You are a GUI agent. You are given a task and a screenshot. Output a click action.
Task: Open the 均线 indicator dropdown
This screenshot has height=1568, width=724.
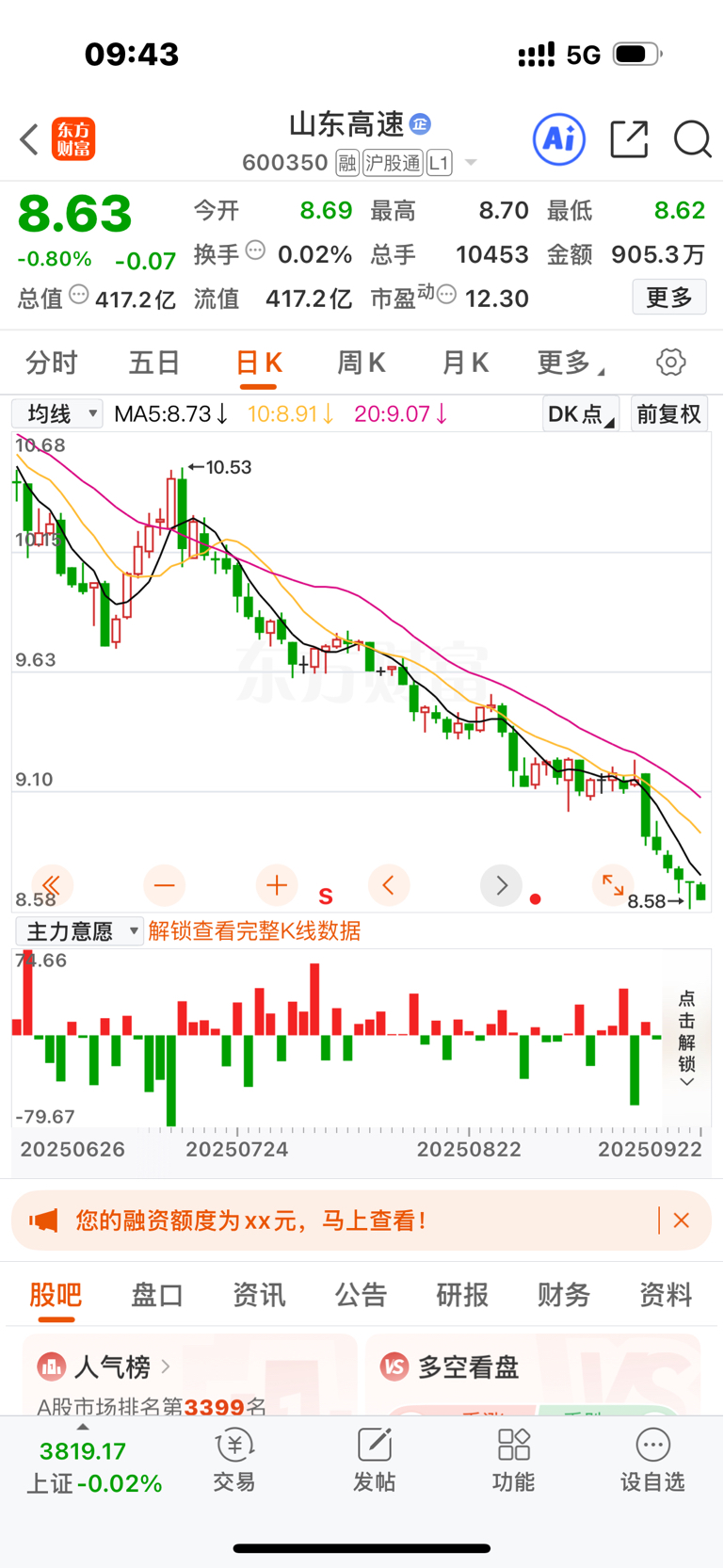56,414
